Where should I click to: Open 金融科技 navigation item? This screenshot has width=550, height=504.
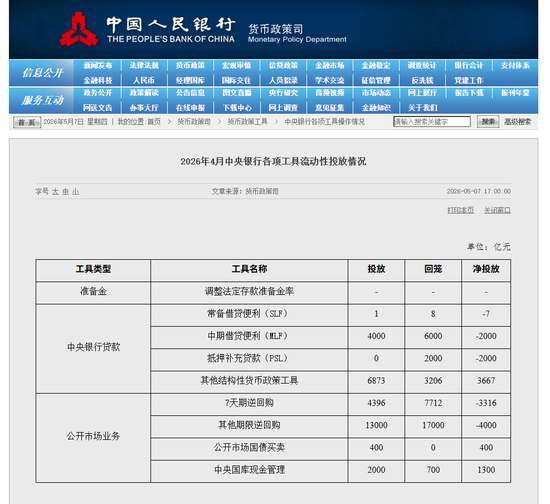98,80
